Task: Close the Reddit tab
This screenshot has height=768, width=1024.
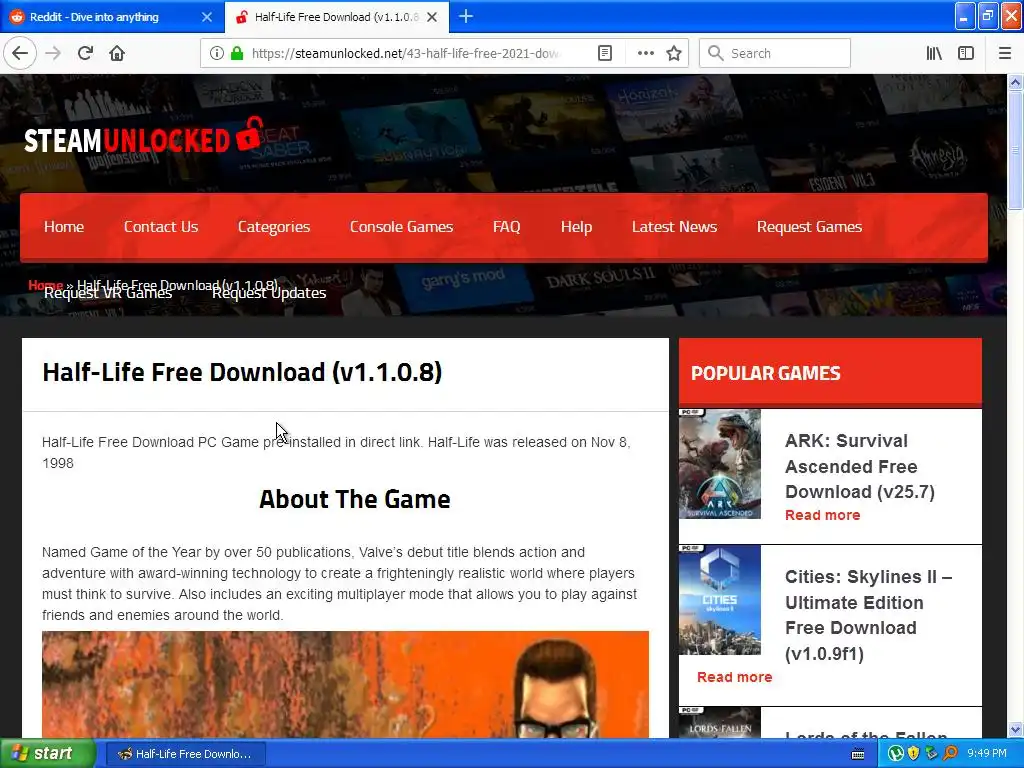Action: click(207, 17)
